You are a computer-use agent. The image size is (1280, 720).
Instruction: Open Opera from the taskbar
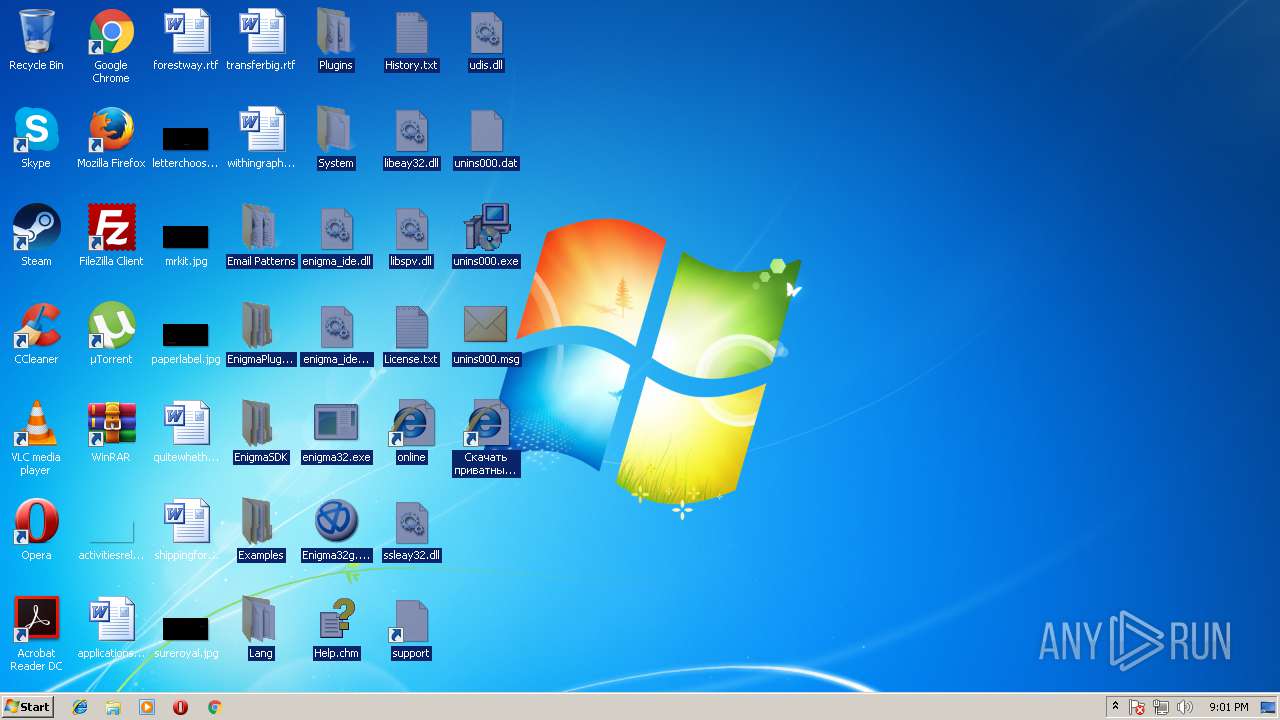click(181, 707)
